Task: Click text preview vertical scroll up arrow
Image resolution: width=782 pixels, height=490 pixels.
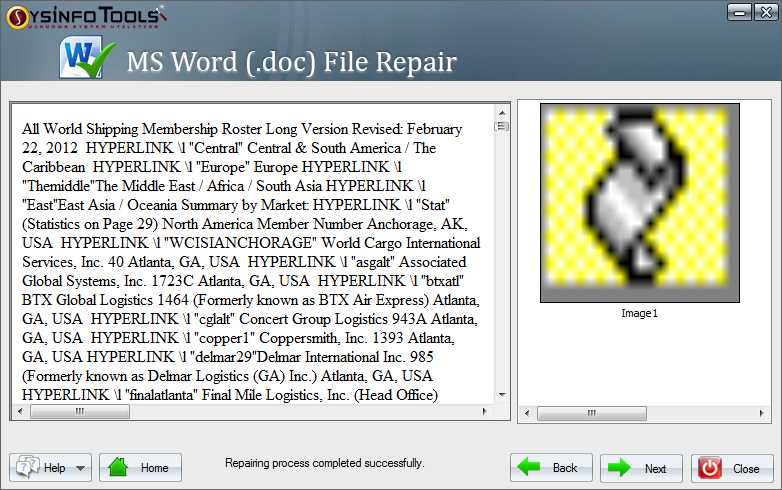Action: click(502, 113)
